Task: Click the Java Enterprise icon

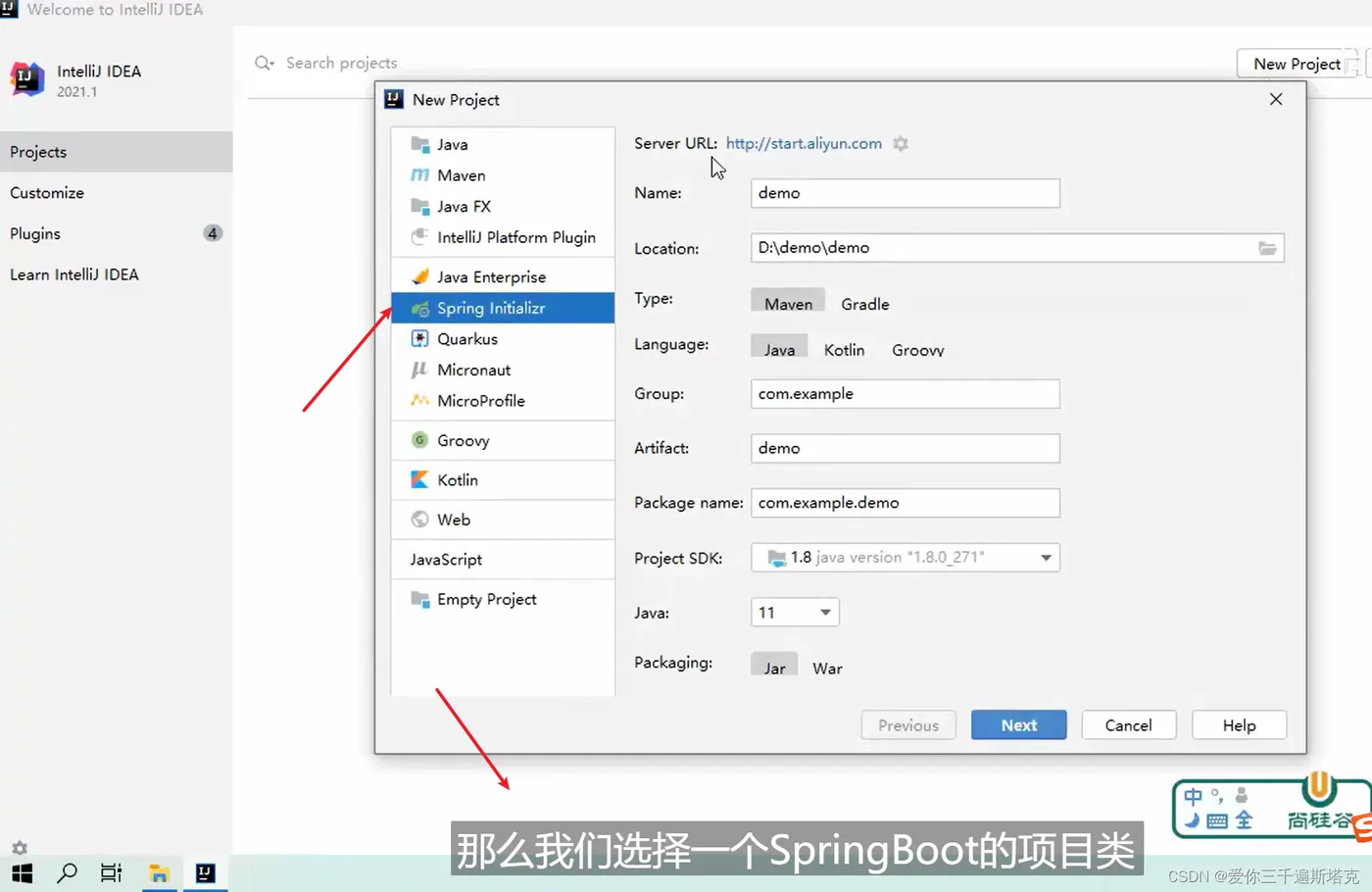Action: click(x=420, y=276)
